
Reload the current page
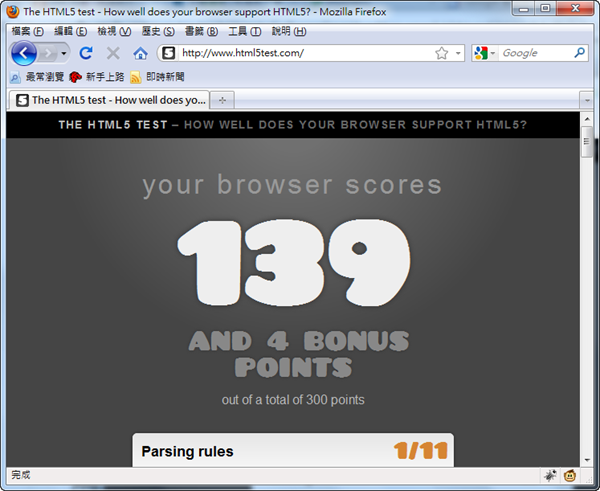coord(86,53)
